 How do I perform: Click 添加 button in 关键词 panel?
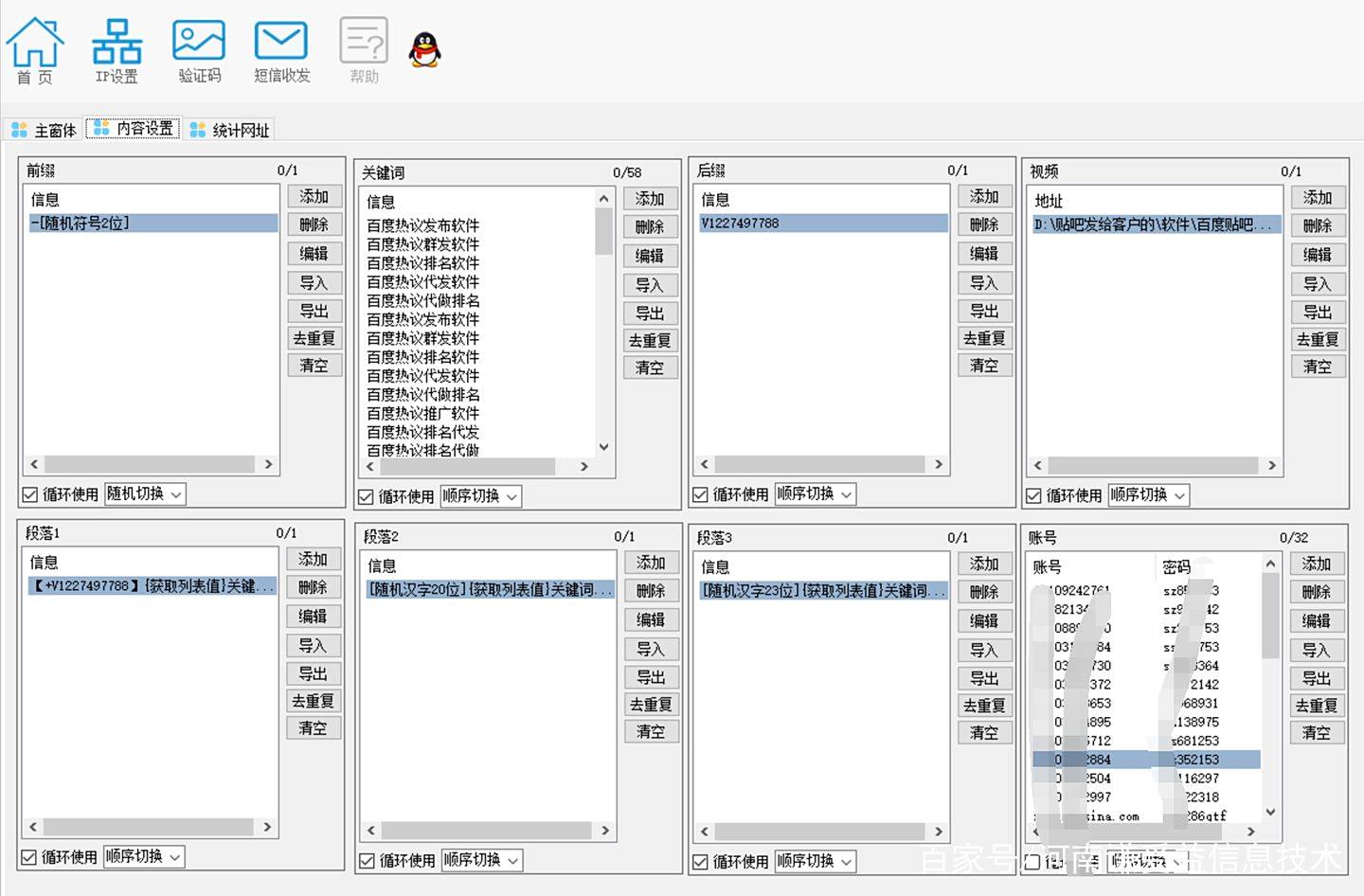click(x=650, y=199)
